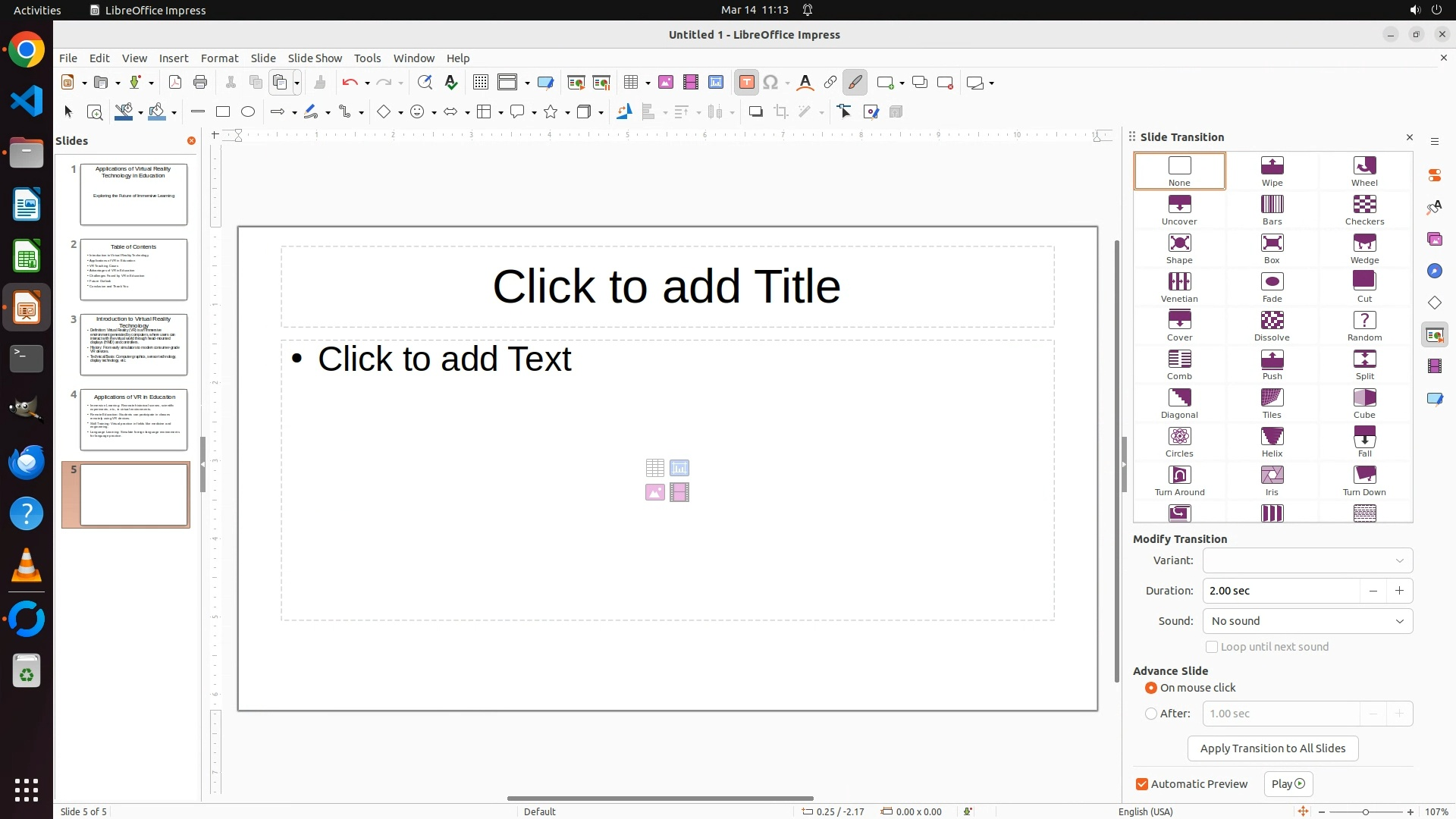Choose the Dissolve transition effect
This screenshot has width=1456, height=819.
(x=1272, y=325)
